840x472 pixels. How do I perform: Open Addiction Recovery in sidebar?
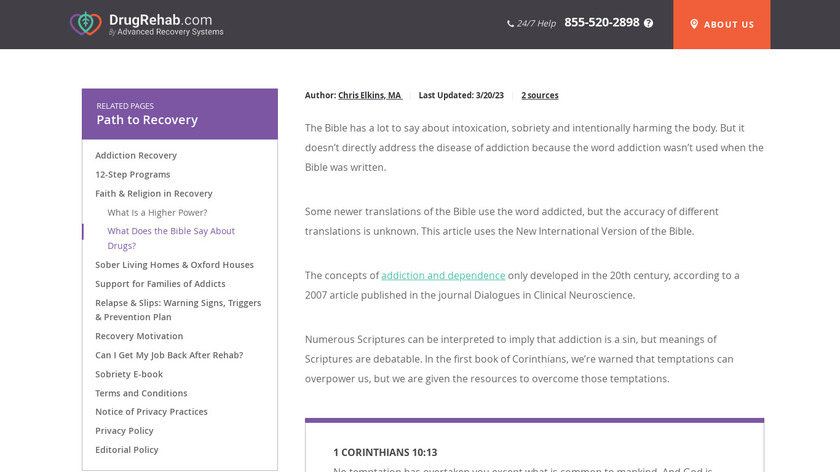136,155
